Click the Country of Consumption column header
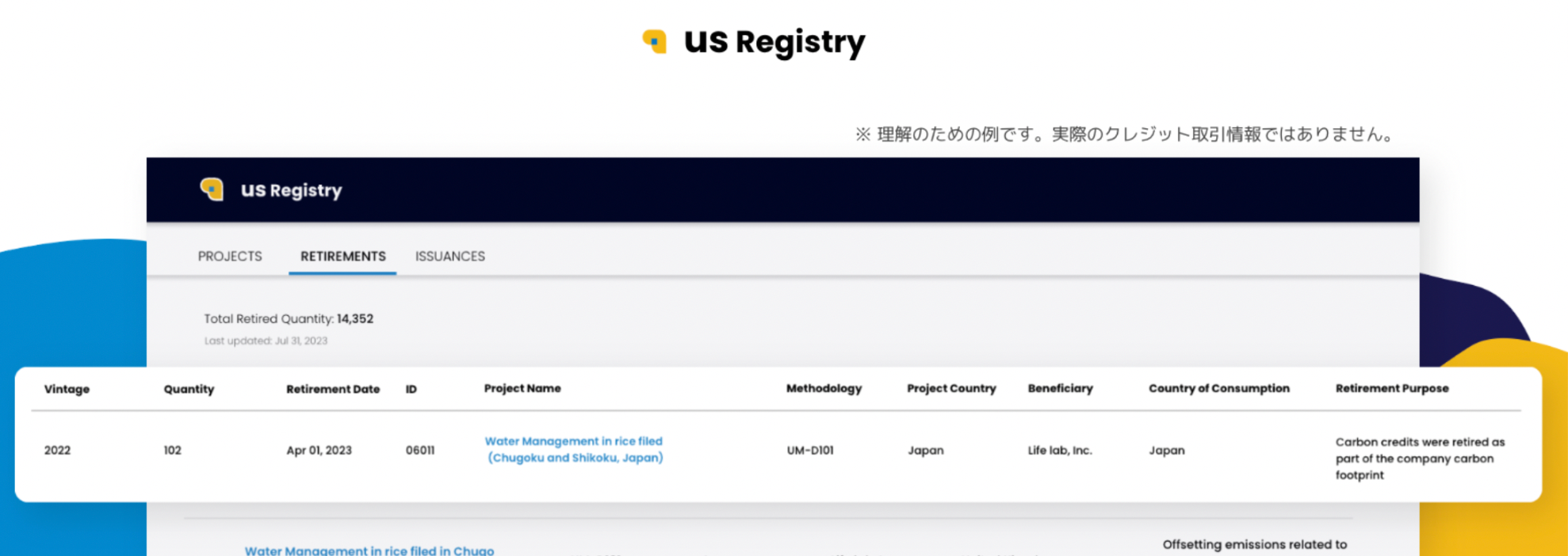This screenshot has width=1568, height=556. point(1219,388)
